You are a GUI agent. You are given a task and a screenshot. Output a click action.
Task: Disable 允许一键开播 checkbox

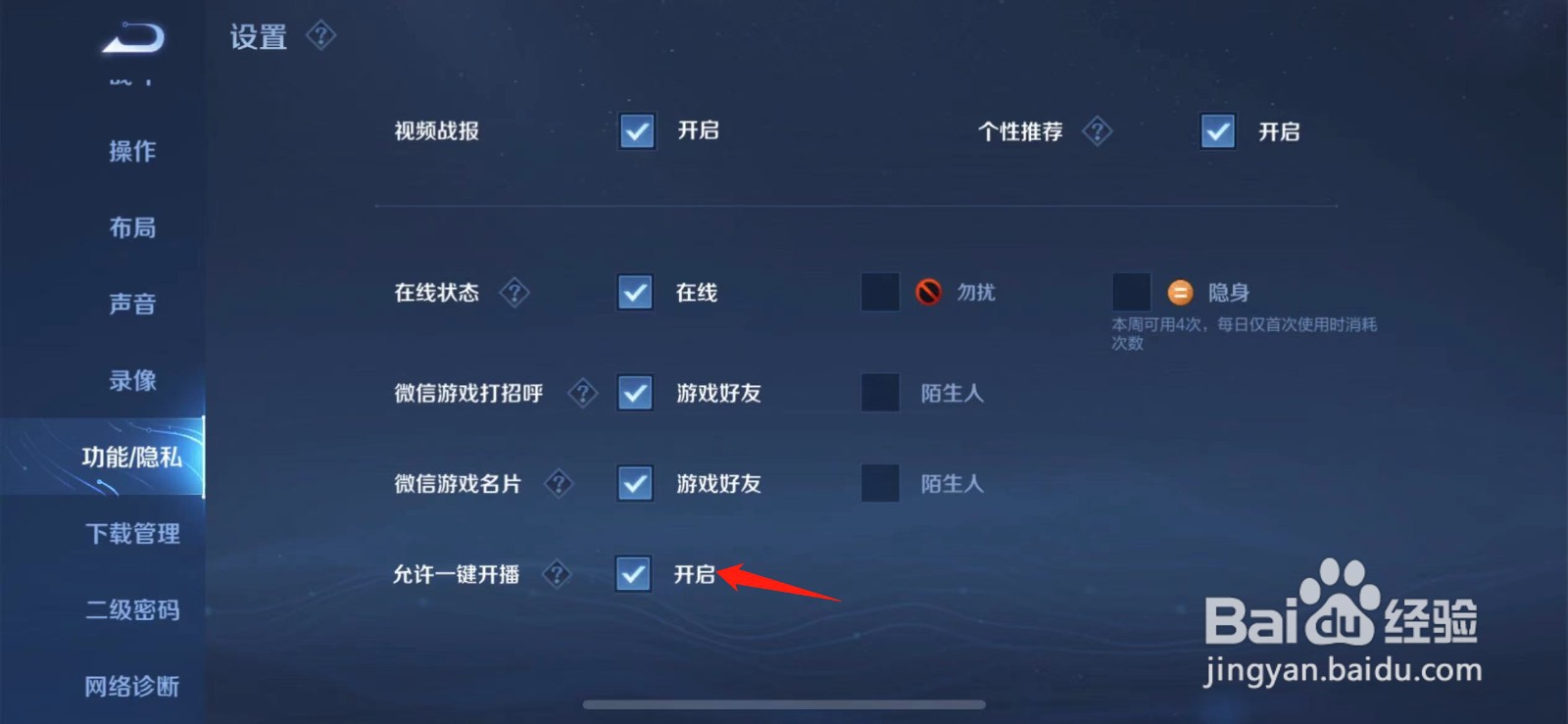[633, 573]
